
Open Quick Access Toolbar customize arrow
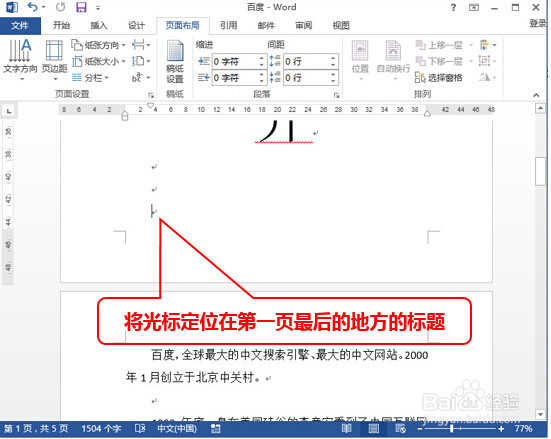point(98,8)
